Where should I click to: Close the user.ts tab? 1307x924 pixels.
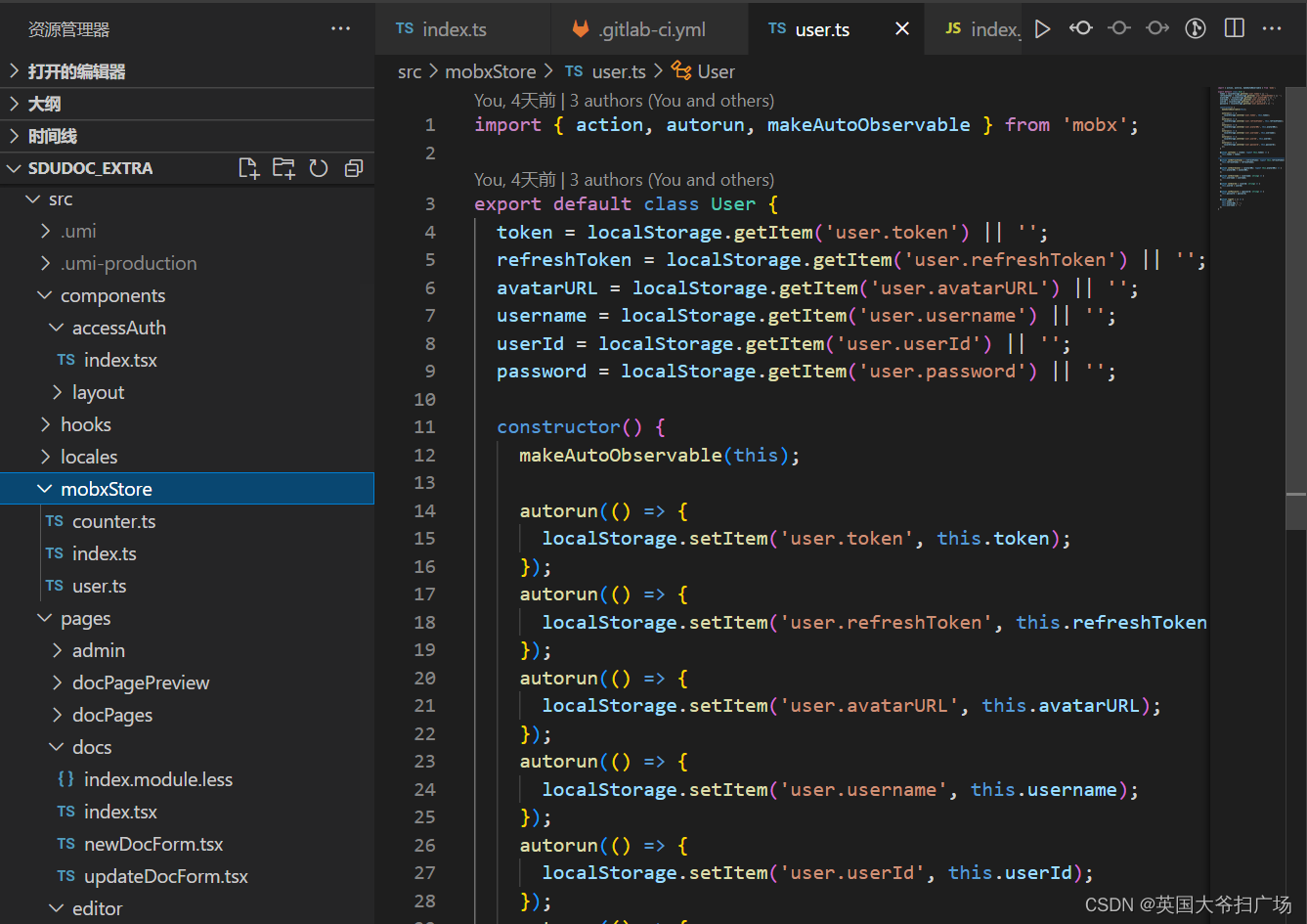[902, 29]
